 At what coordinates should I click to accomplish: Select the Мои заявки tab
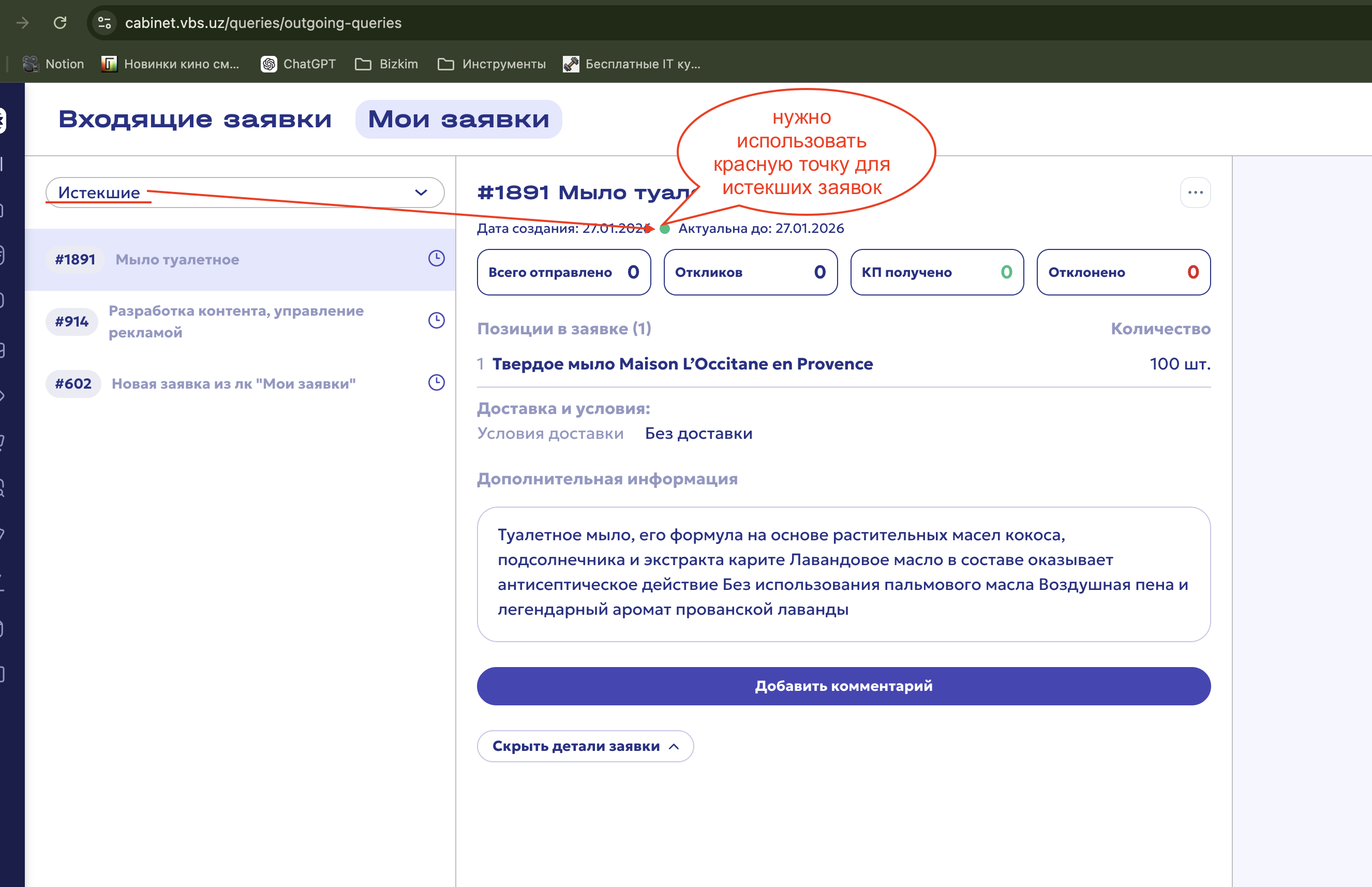click(458, 119)
